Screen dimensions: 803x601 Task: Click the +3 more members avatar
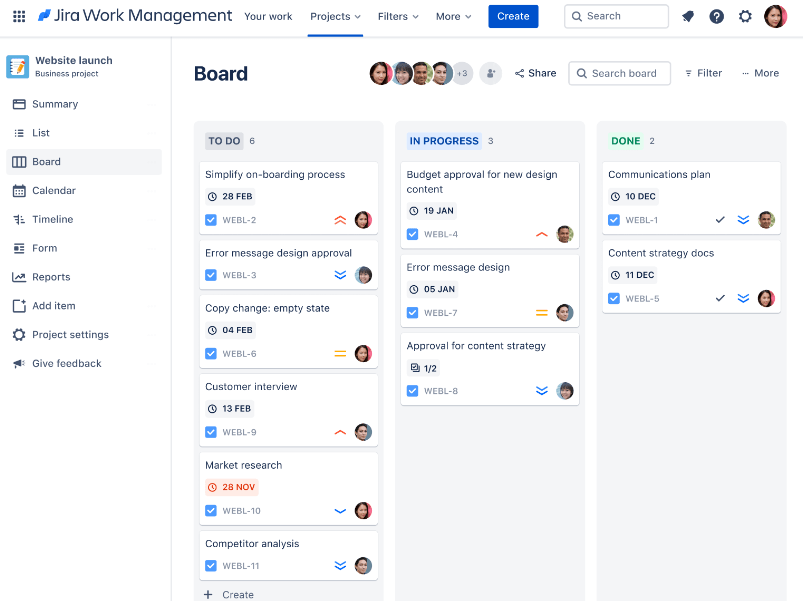tap(462, 73)
